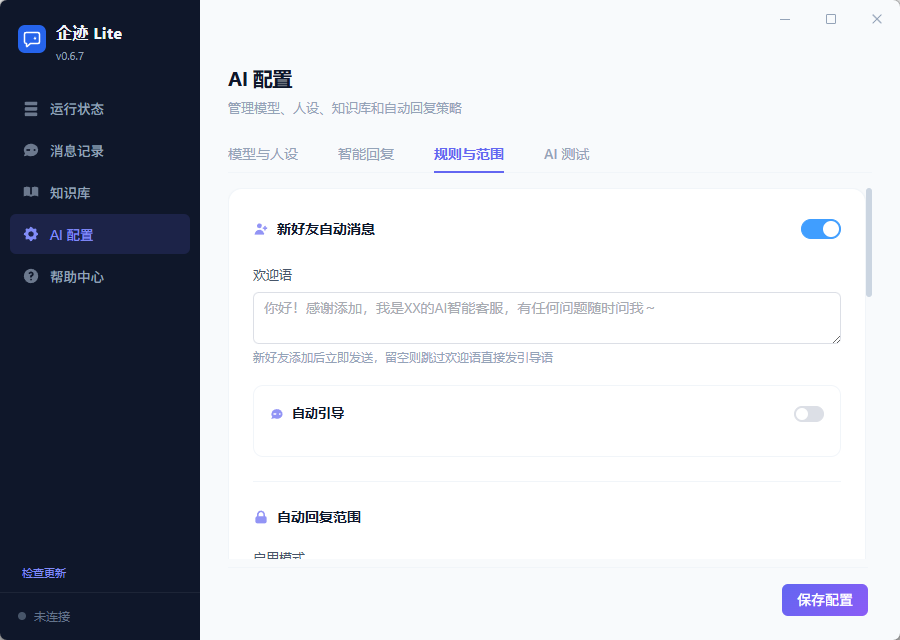The height and width of the screenshot is (640, 900).
Task: Turn off the 新好友自动消息 switch
Action: tap(821, 229)
